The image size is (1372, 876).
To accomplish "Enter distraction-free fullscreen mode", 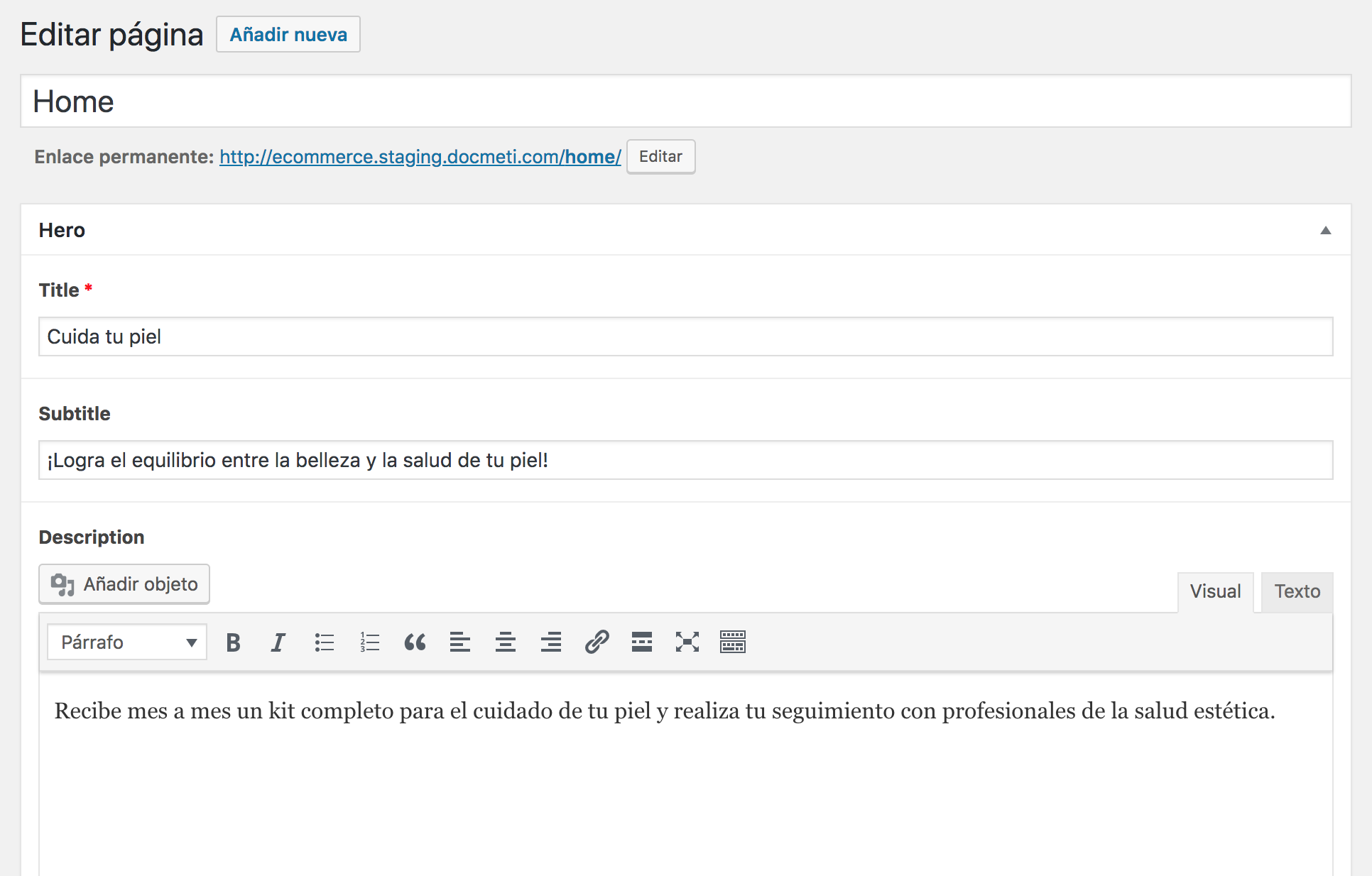I will (x=687, y=642).
